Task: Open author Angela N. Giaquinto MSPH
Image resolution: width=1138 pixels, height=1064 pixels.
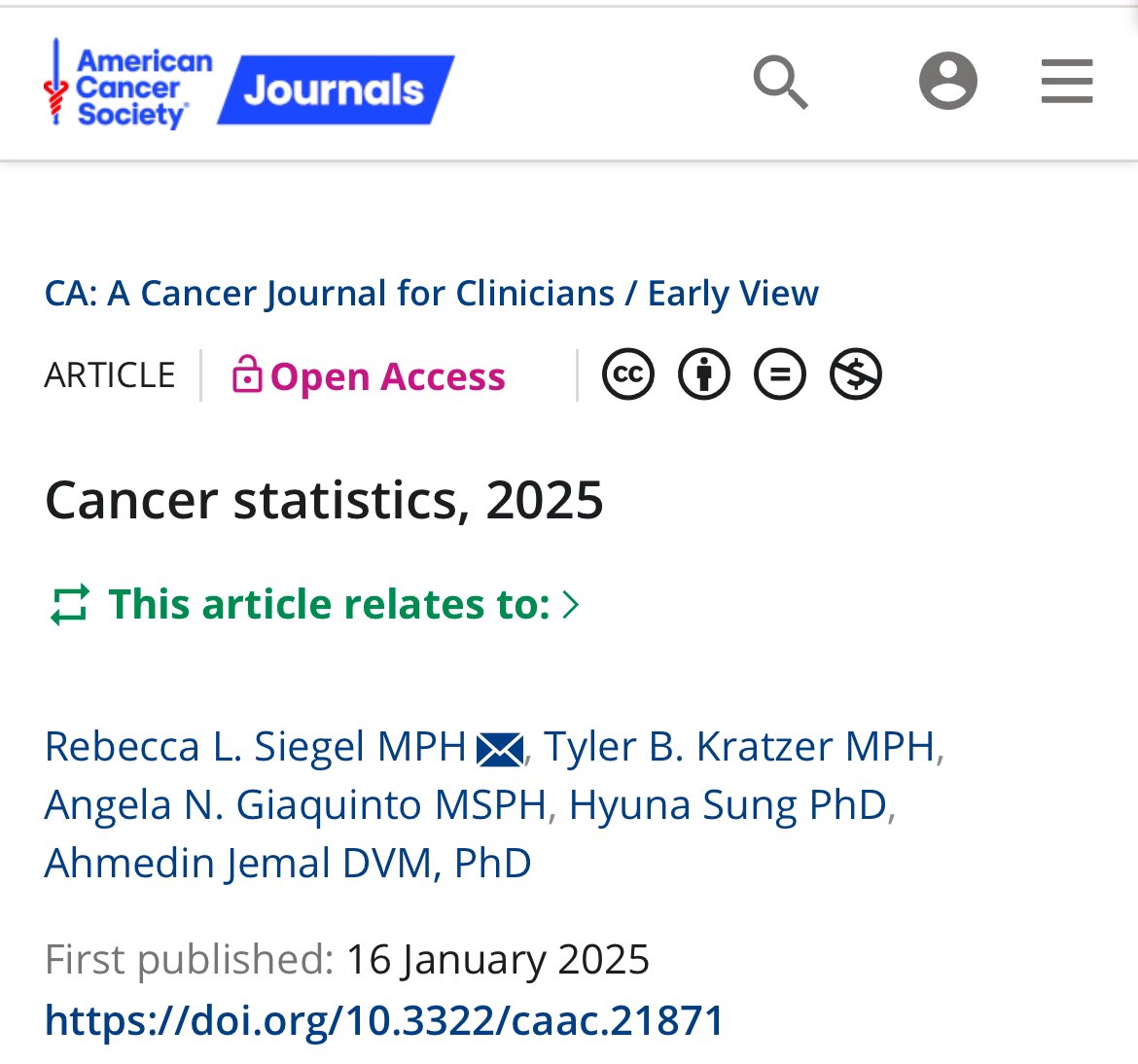Action: tap(296, 805)
